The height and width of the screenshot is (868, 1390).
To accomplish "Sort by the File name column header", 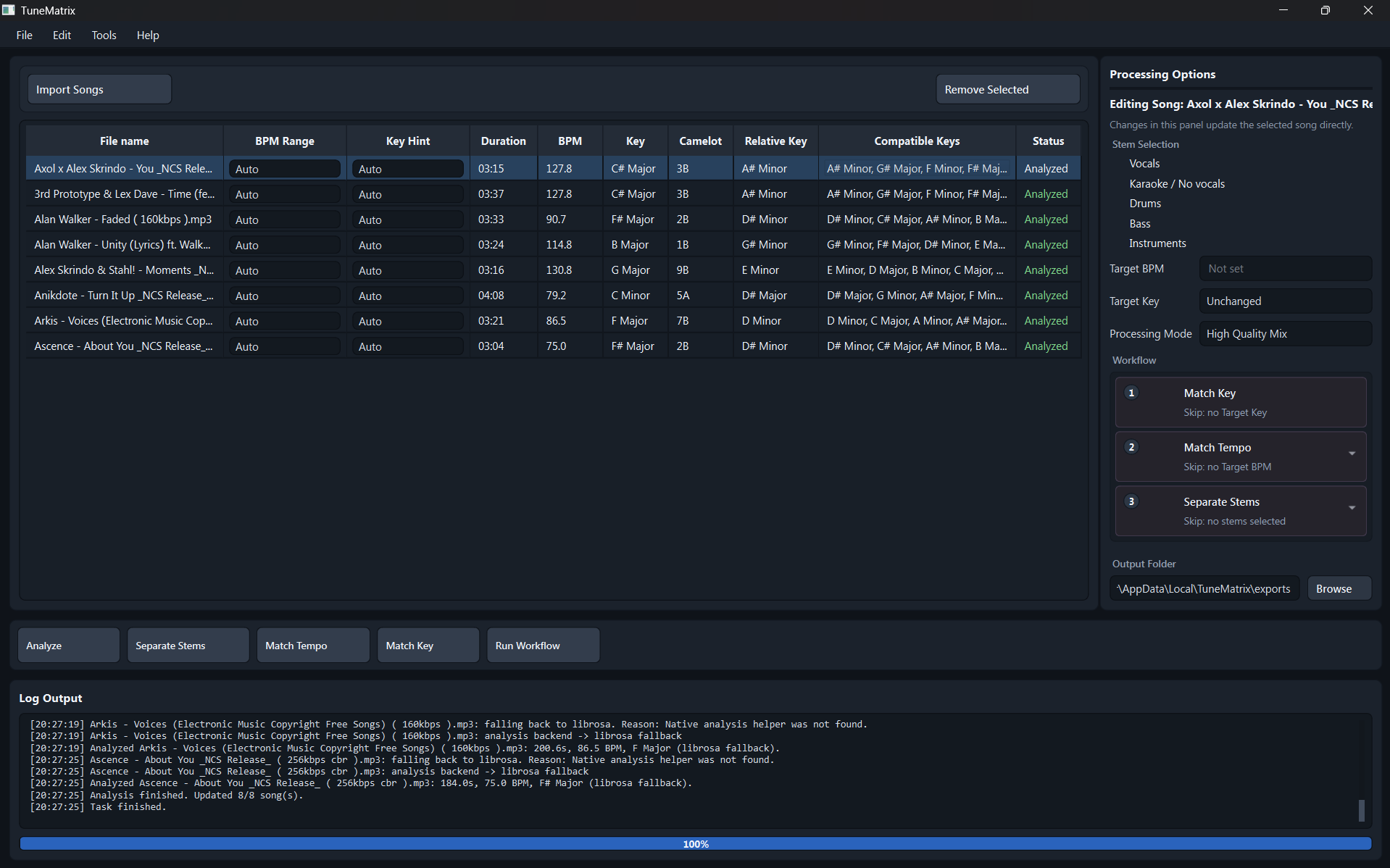I will 125,141.
